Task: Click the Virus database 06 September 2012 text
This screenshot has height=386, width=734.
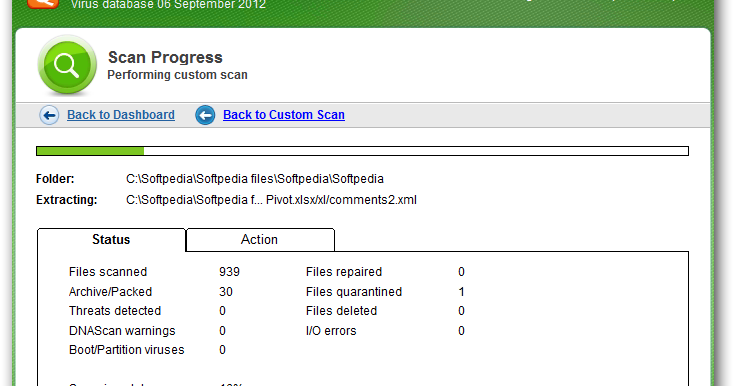Action: click(x=168, y=5)
